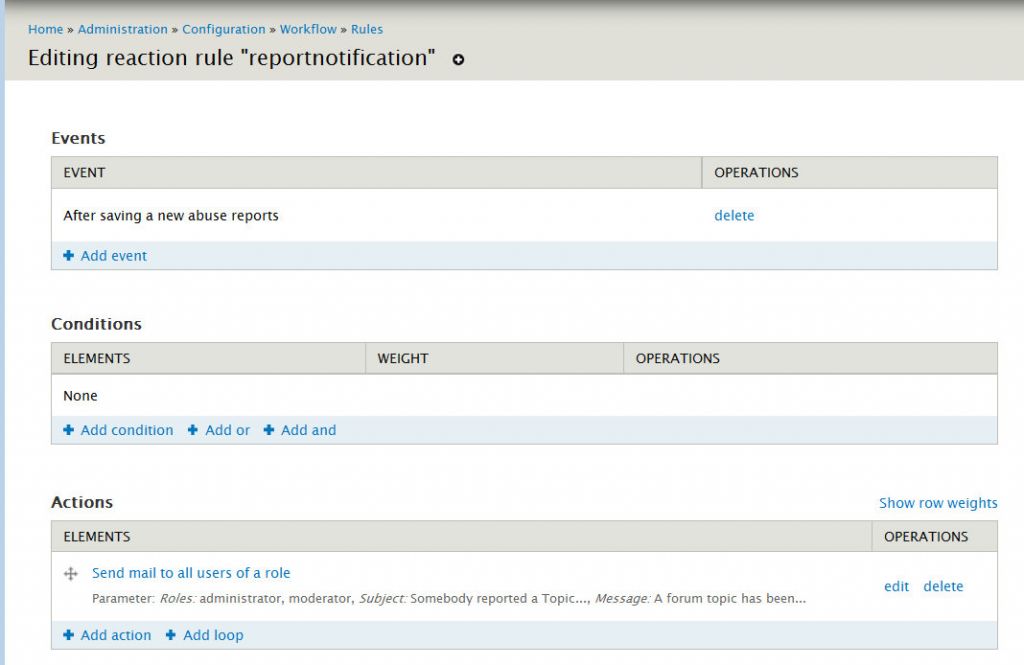The width and height of the screenshot is (1024, 665).
Task: Click the plus icon next to Add event
Action: click(x=68, y=256)
